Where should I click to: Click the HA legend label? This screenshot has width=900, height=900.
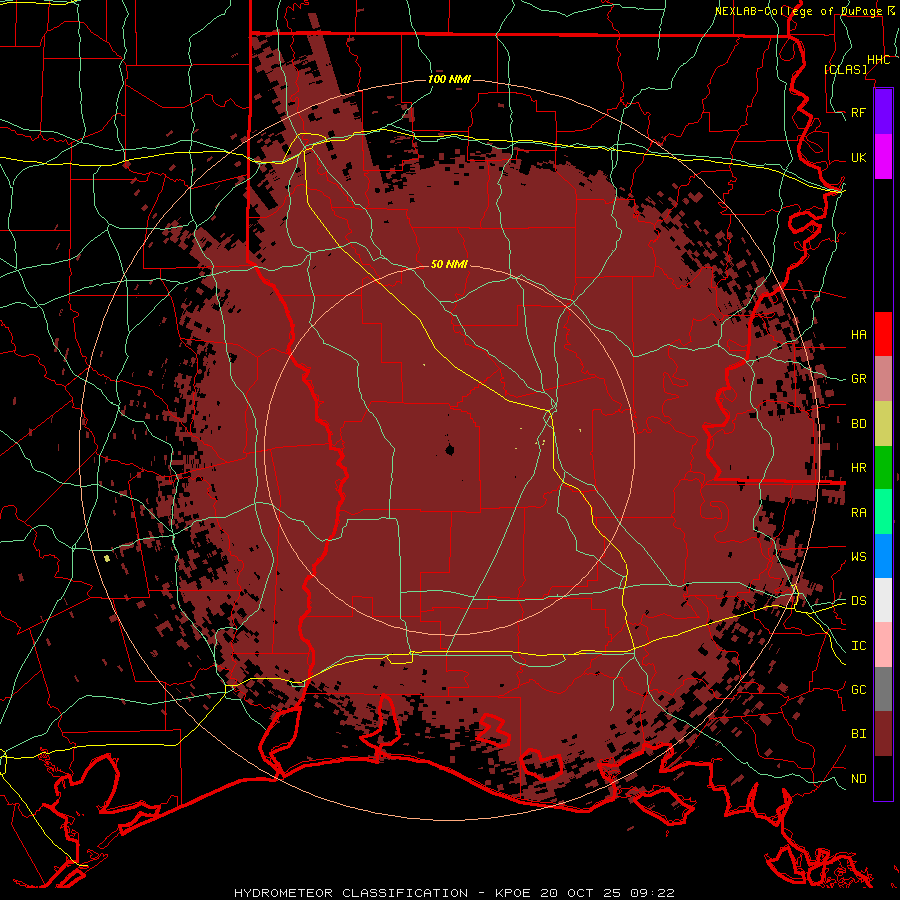tap(859, 334)
